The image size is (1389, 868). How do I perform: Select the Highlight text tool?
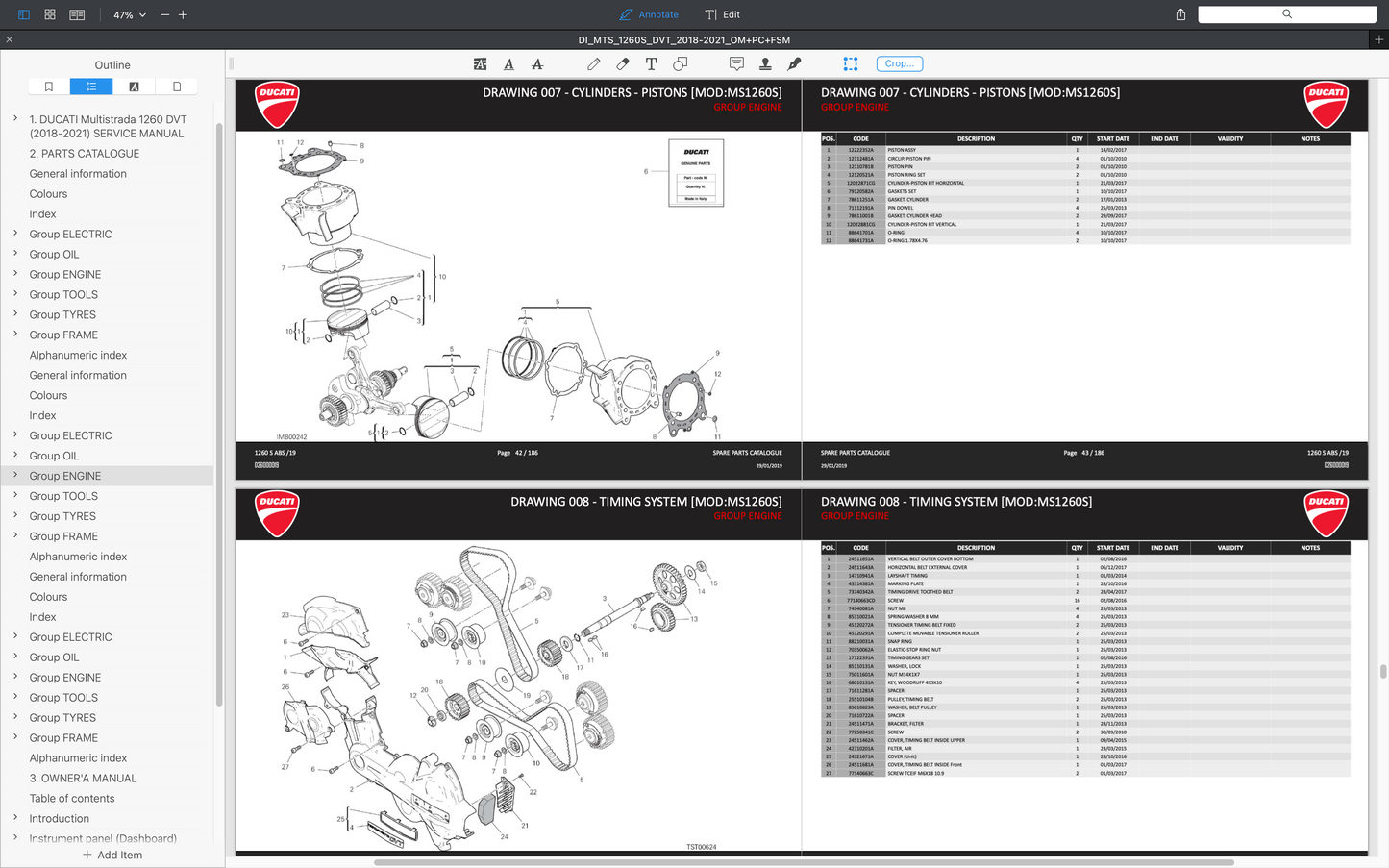pos(480,63)
